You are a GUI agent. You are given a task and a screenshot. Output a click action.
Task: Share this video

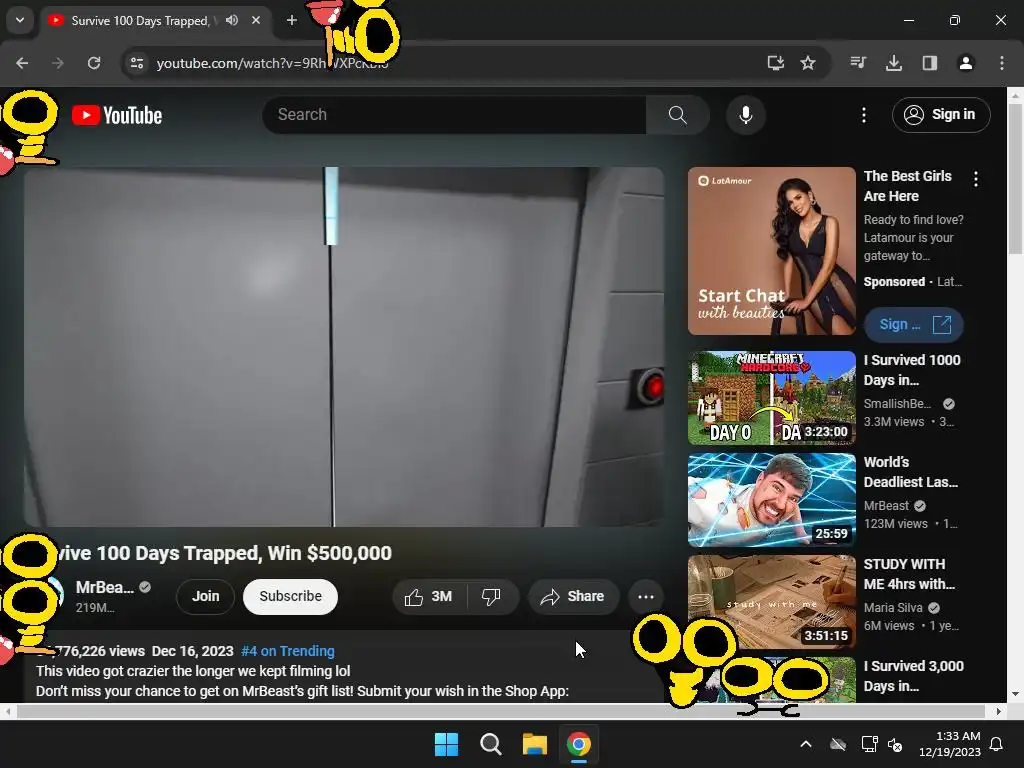[573, 596]
